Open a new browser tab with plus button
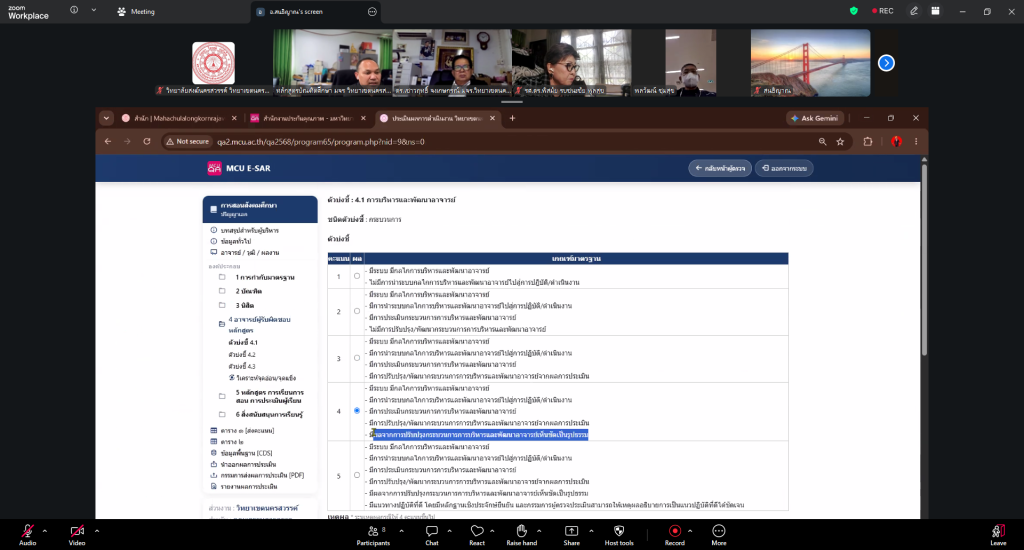Image resolution: width=1024 pixels, height=550 pixels. (512, 118)
